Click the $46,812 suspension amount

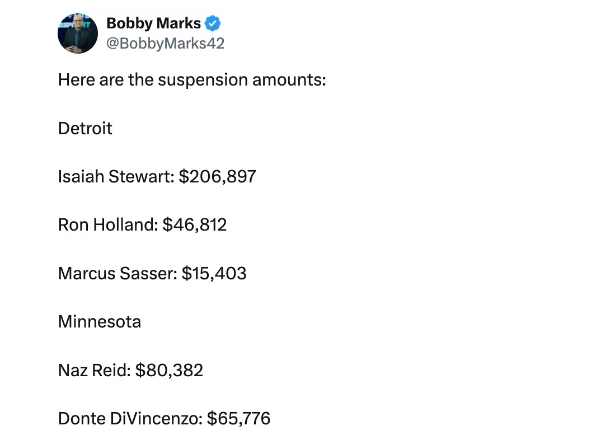tap(195, 225)
